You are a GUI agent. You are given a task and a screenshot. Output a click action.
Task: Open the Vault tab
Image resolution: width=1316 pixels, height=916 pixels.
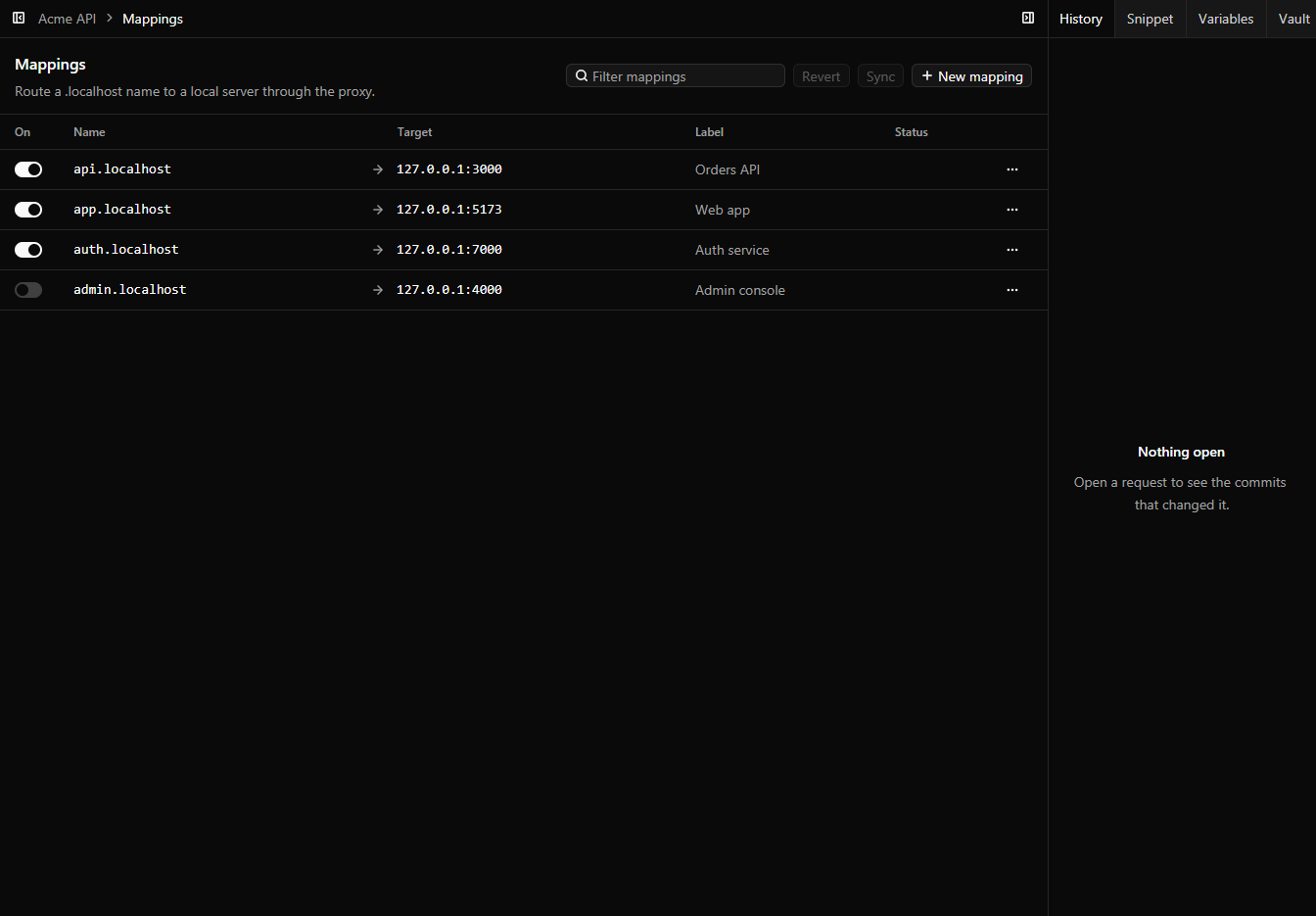1293,19
